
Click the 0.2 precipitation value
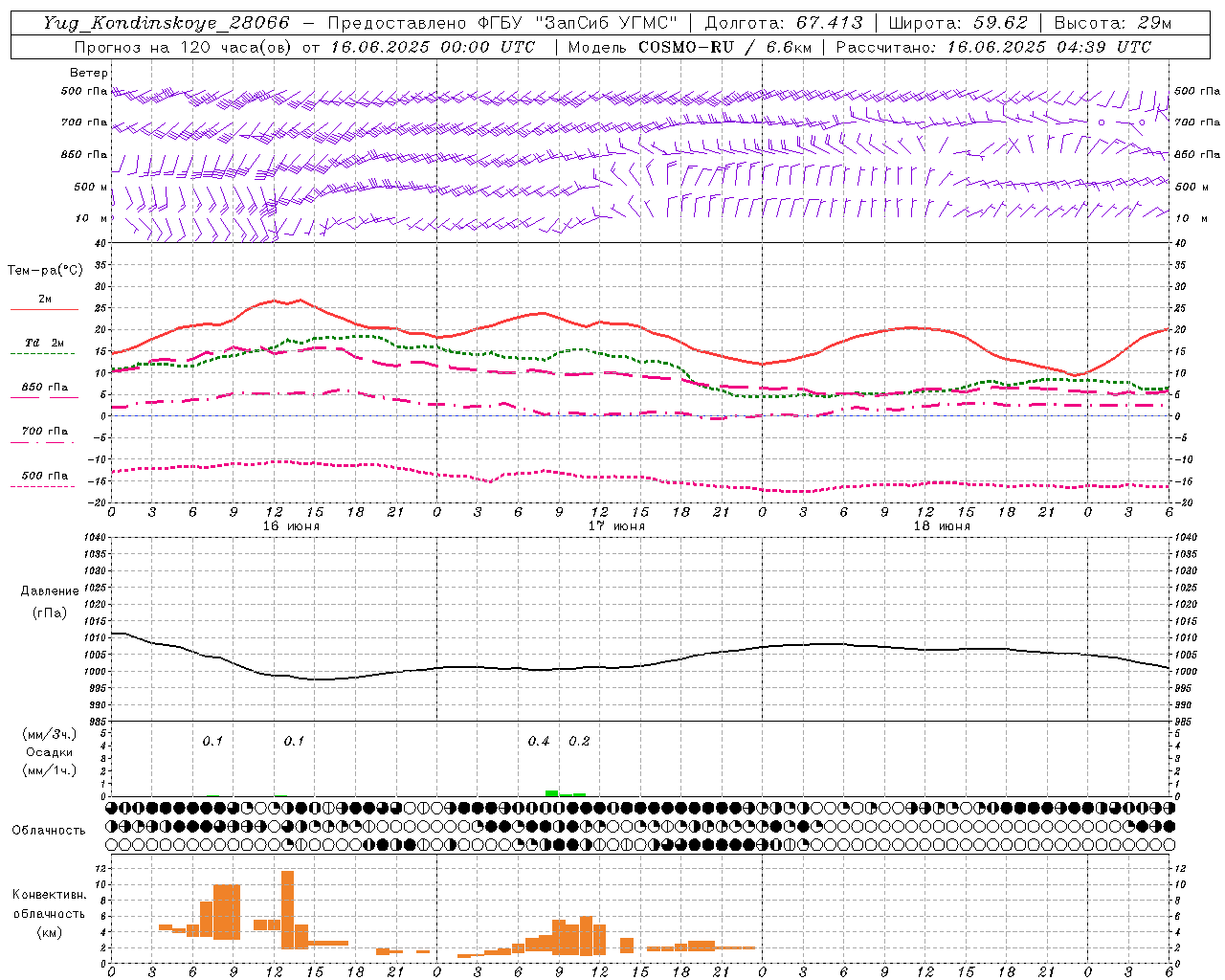point(579,742)
